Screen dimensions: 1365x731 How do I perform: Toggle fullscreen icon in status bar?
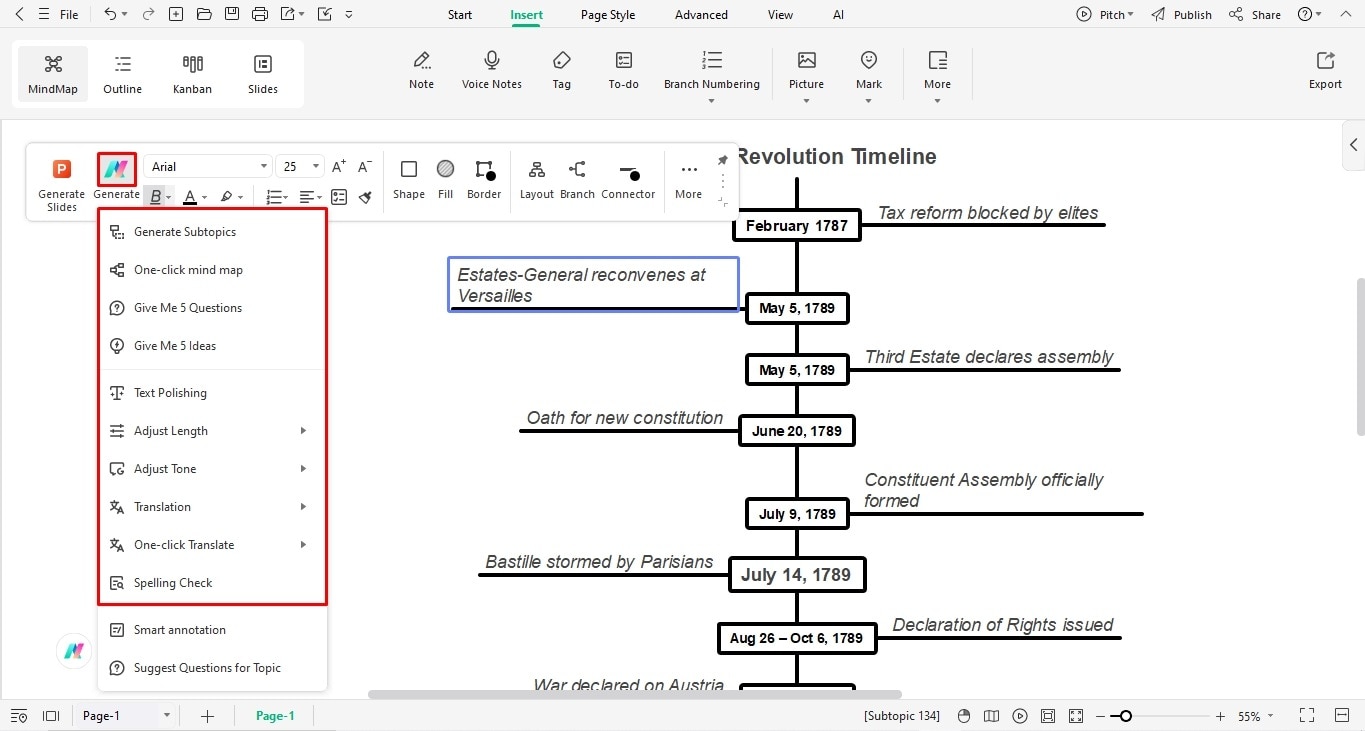pyautogui.click(x=1306, y=716)
